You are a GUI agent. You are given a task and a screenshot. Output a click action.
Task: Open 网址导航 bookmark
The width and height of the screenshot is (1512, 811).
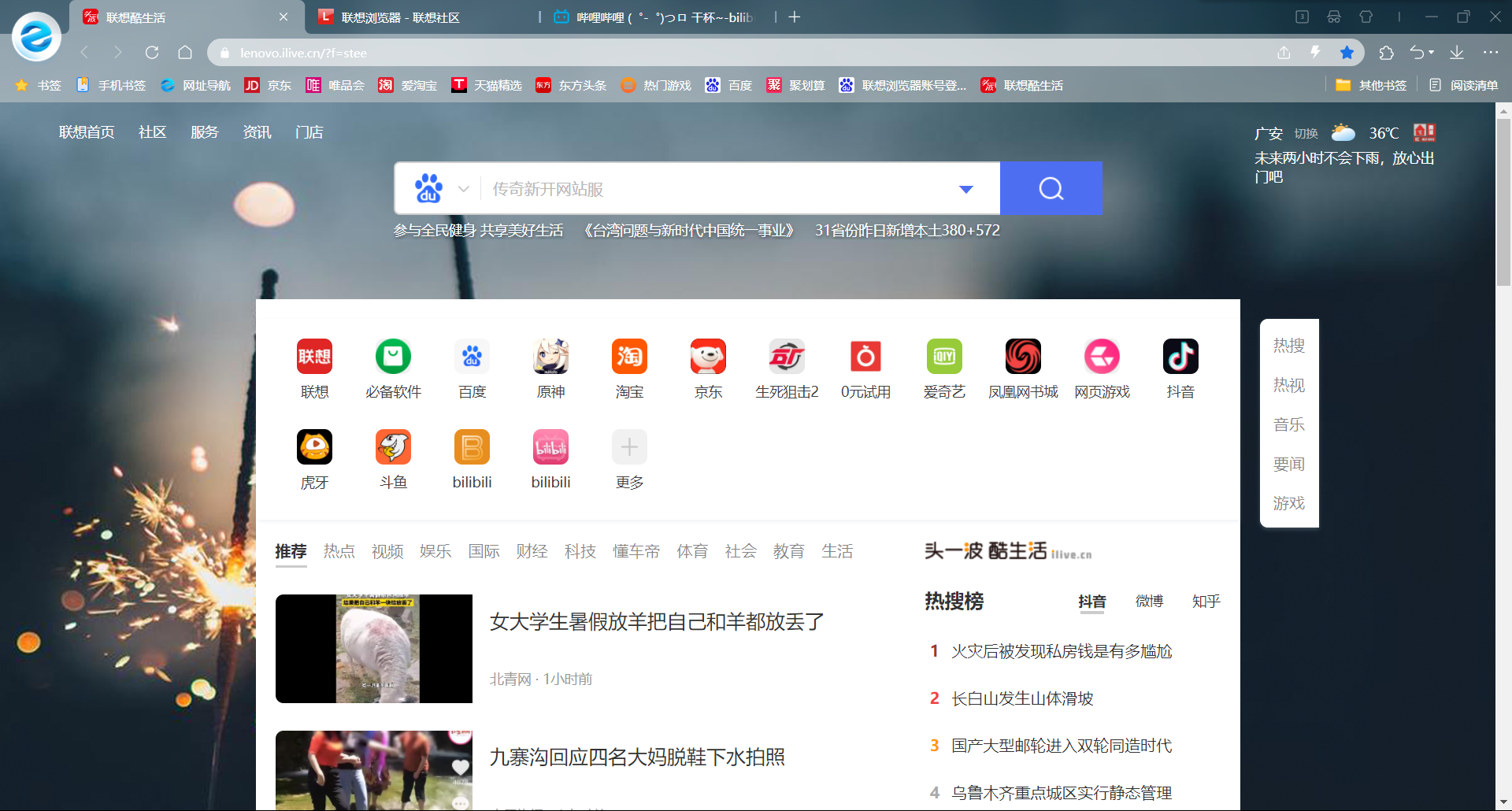coord(195,85)
